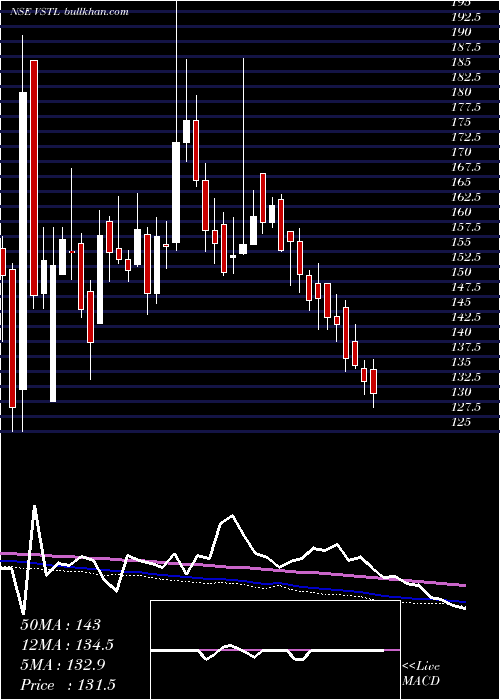Click inside the MACD inset chart box
Image resolution: width=500 pixels, height=700 pixels.
pos(275,650)
